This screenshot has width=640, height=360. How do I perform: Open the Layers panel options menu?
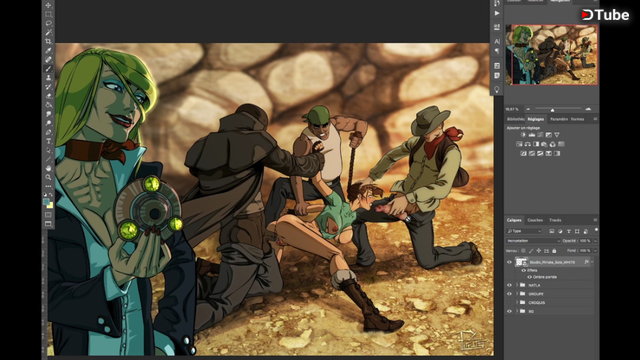pyautogui.click(x=595, y=220)
